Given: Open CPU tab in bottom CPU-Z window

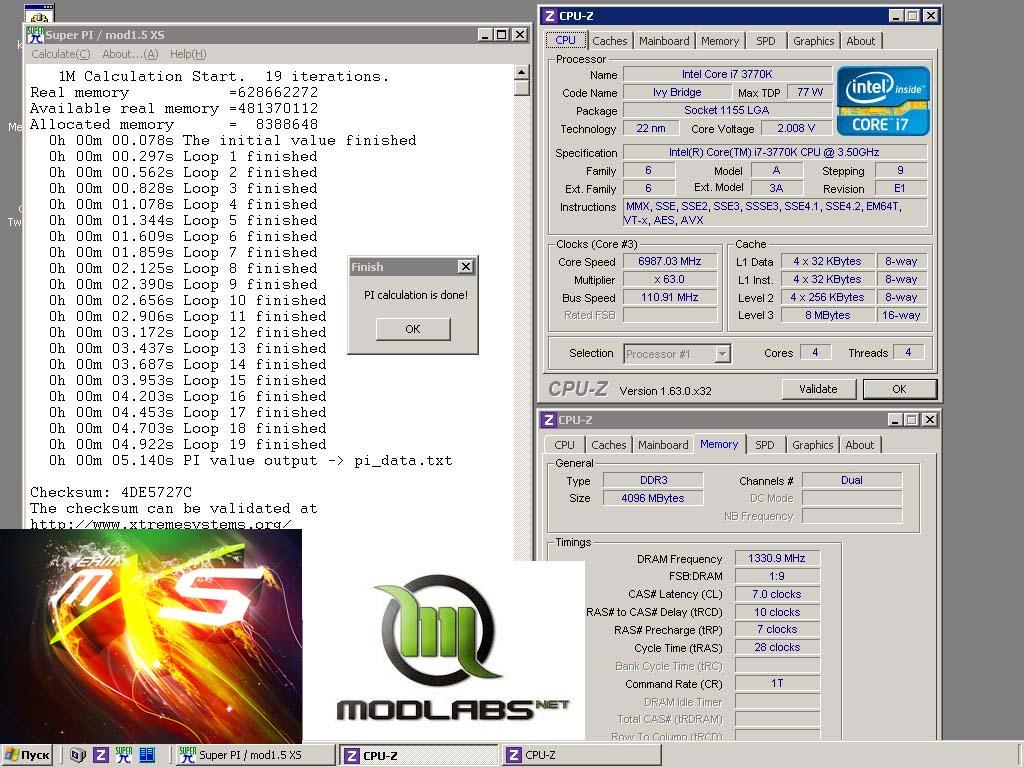Looking at the screenshot, I should (x=564, y=445).
